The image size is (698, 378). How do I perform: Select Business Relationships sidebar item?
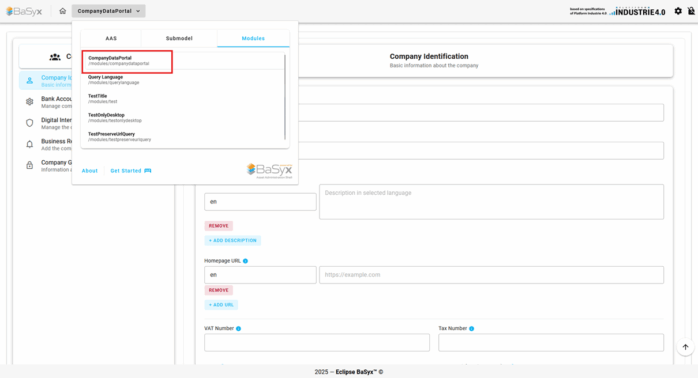(x=46, y=144)
